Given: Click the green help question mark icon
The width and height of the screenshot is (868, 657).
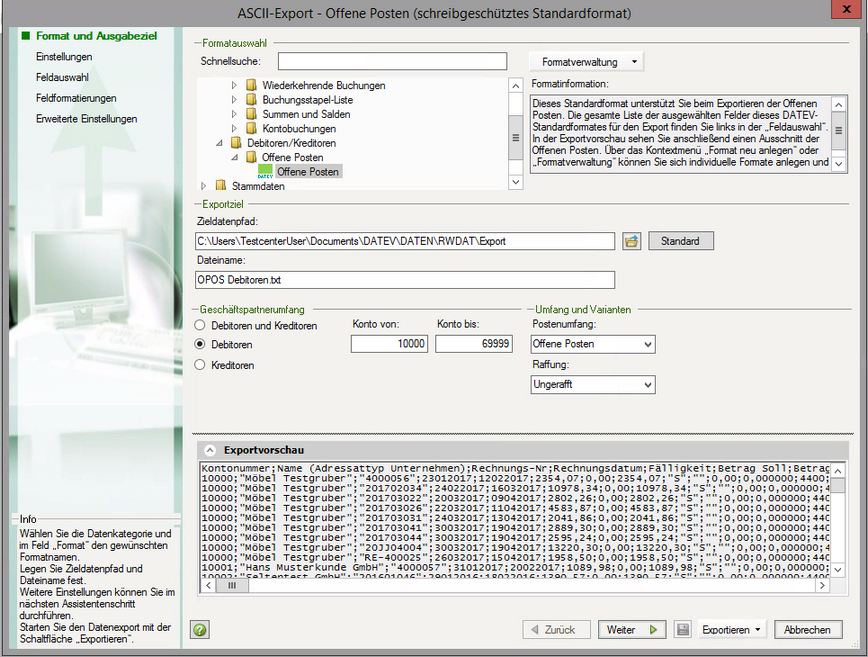Looking at the screenshot, I should pyautogui.click(x=200, y=630).
